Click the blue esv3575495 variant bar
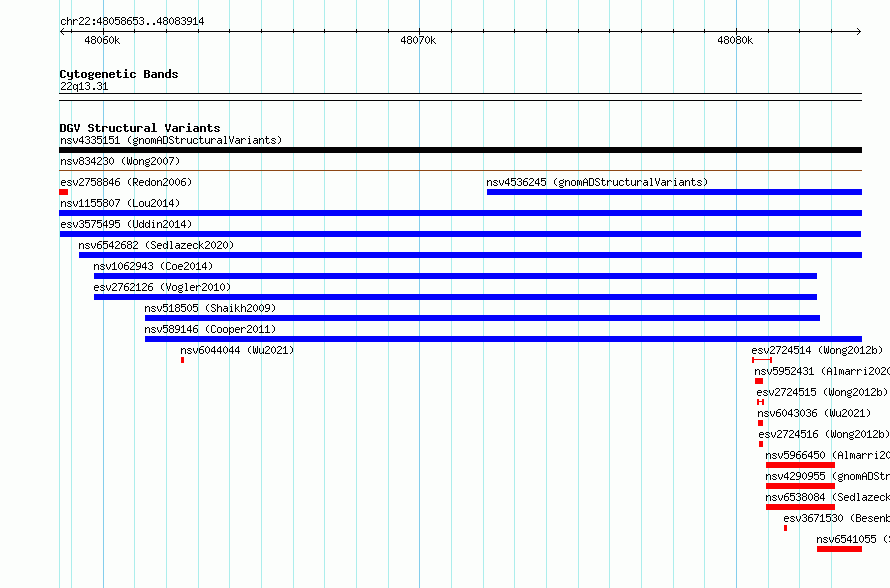Screen dimensions: 890x588 460,234
